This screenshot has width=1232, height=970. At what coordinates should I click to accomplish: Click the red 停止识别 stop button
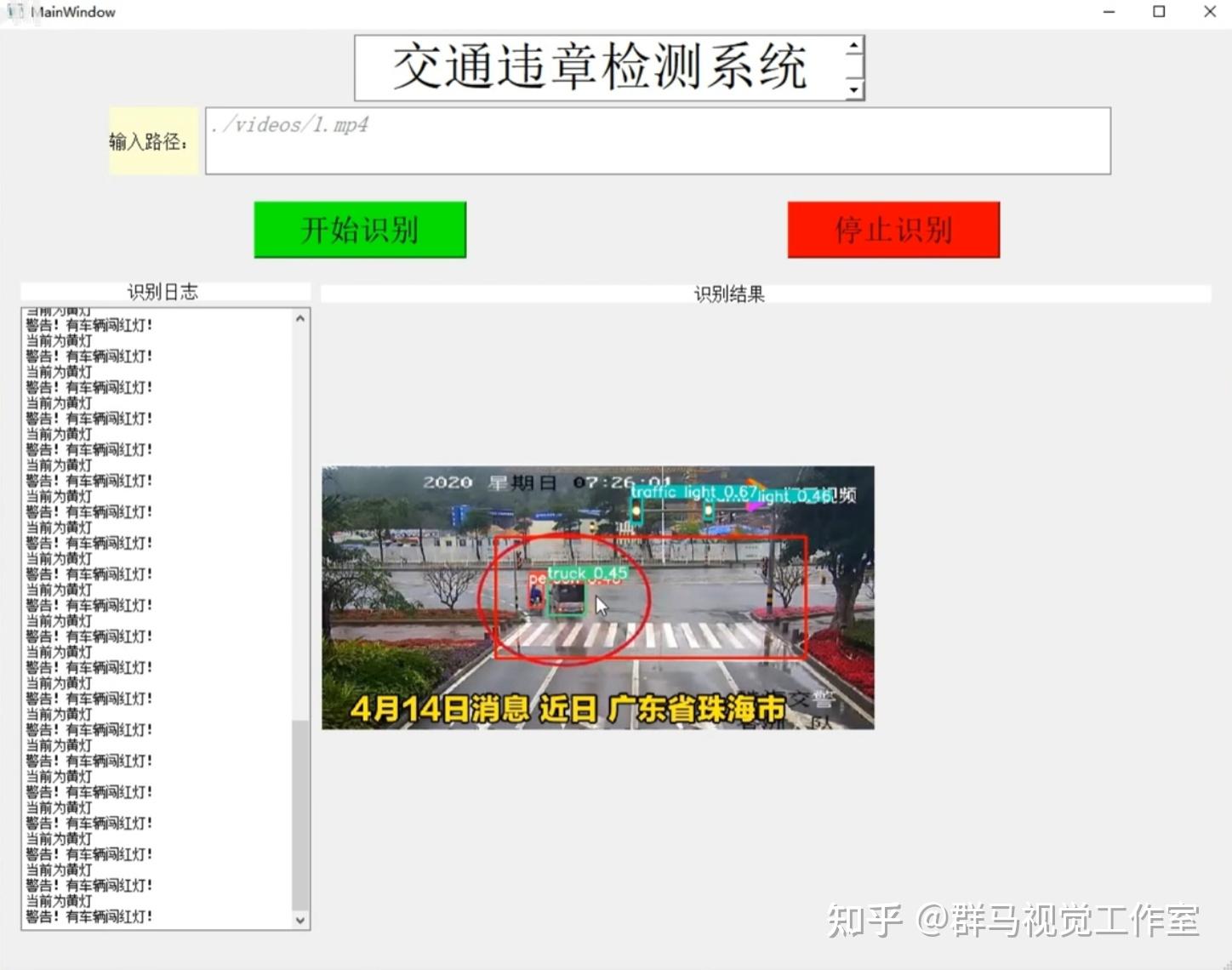tap(893, 230)
